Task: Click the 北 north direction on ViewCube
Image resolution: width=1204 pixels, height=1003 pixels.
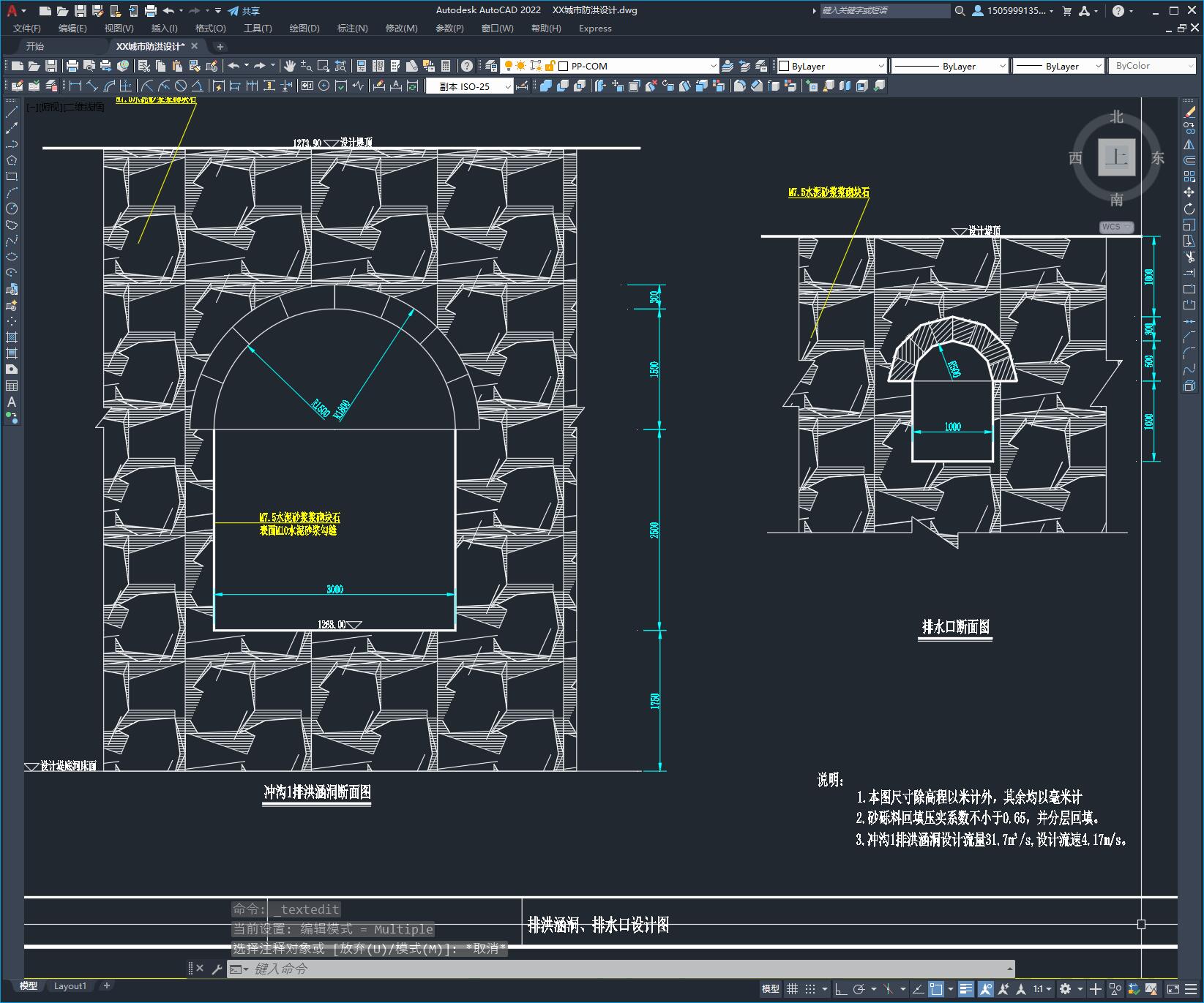Action: (1117, 117)
